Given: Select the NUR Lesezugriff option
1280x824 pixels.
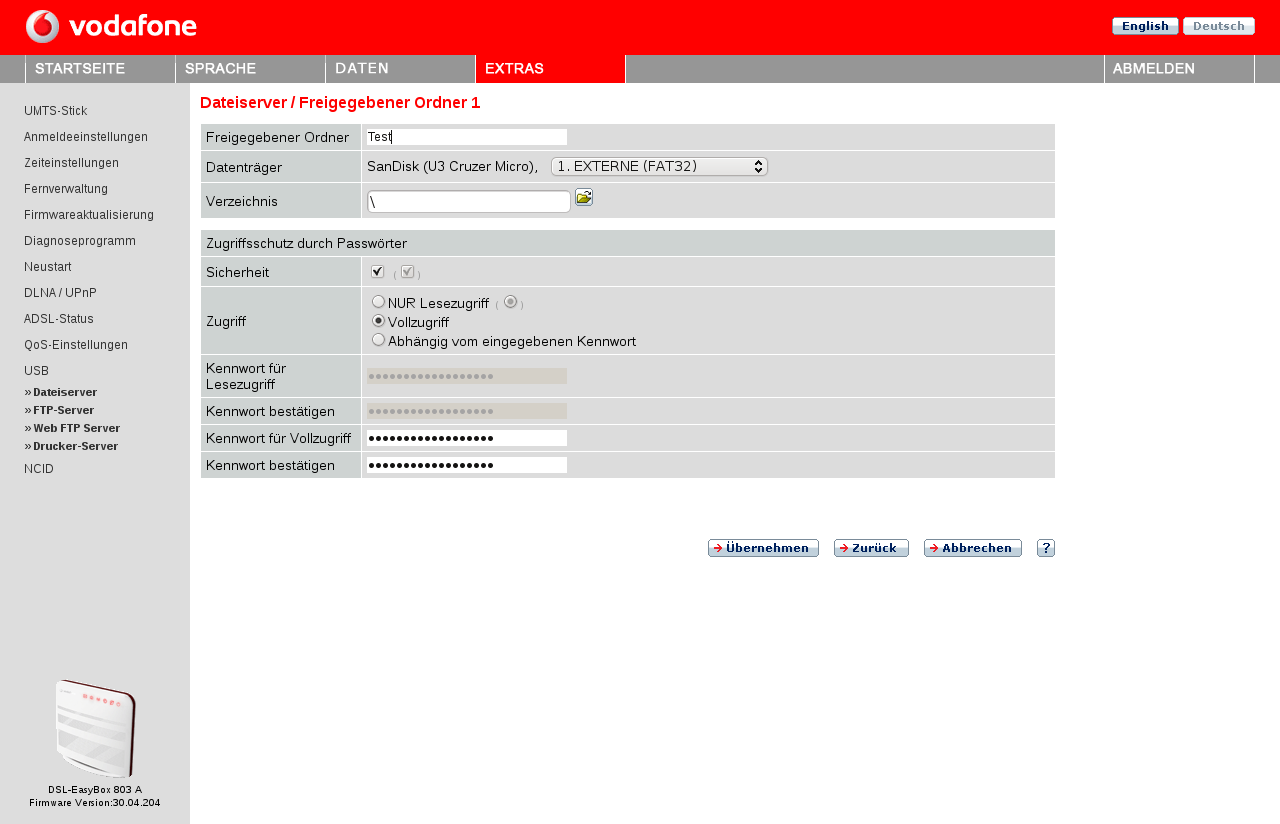Looking at the screenshot, I should coord(378,300).
